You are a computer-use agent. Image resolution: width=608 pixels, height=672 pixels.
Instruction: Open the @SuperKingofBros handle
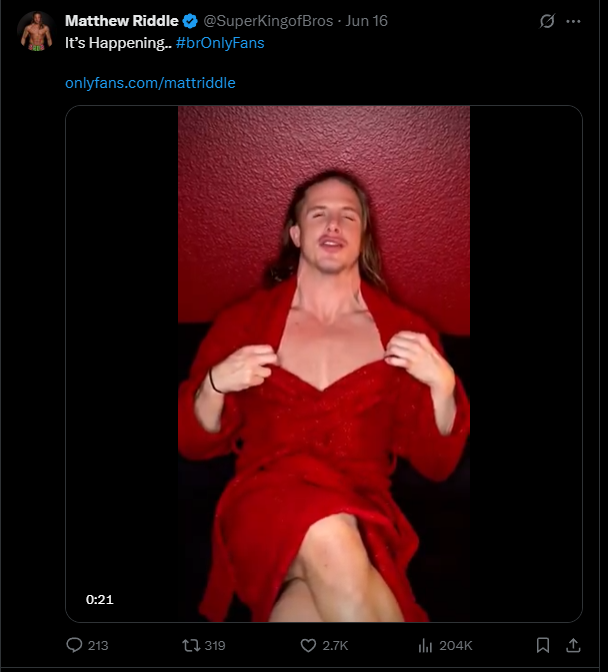click(268, 21)
